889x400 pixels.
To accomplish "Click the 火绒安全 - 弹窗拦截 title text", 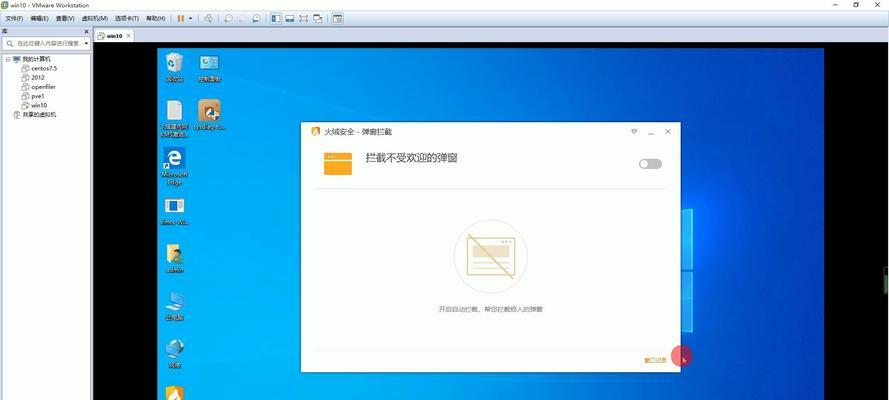I will coord(357,131).
